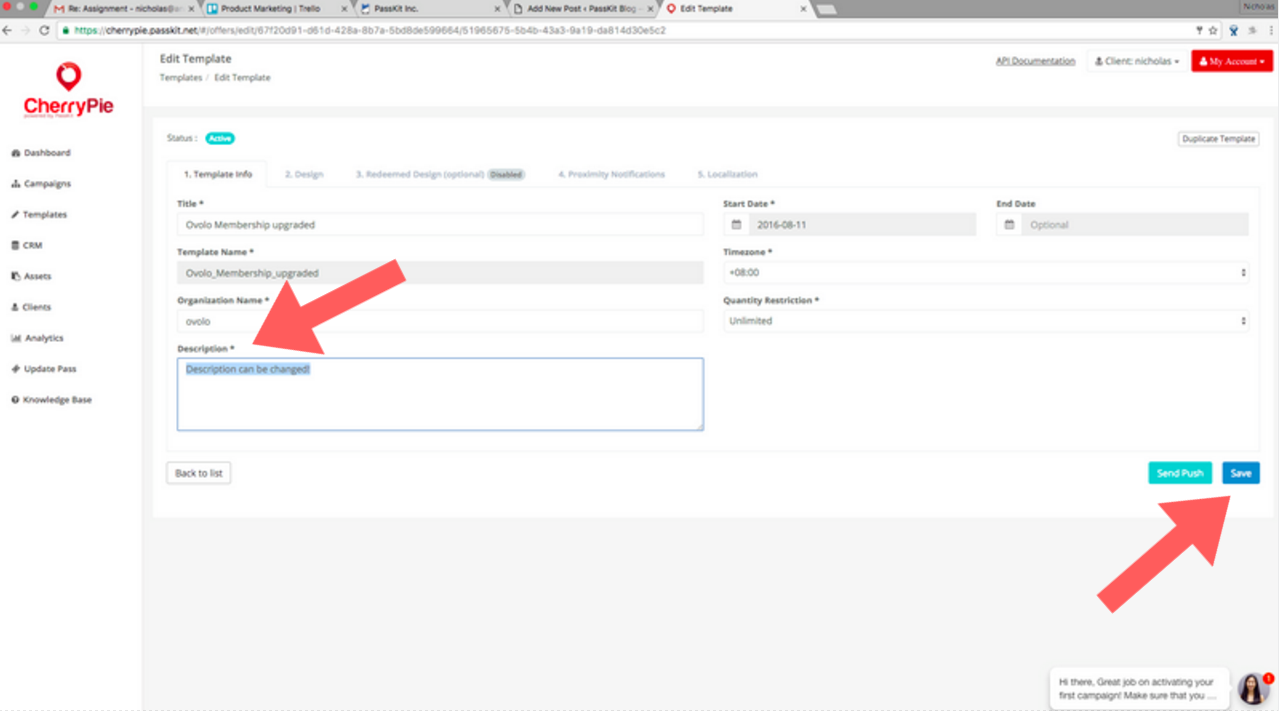Bookmark the page with the star icon
This screenshot has height=711, width=1279.
click(x=1213, y=30)
